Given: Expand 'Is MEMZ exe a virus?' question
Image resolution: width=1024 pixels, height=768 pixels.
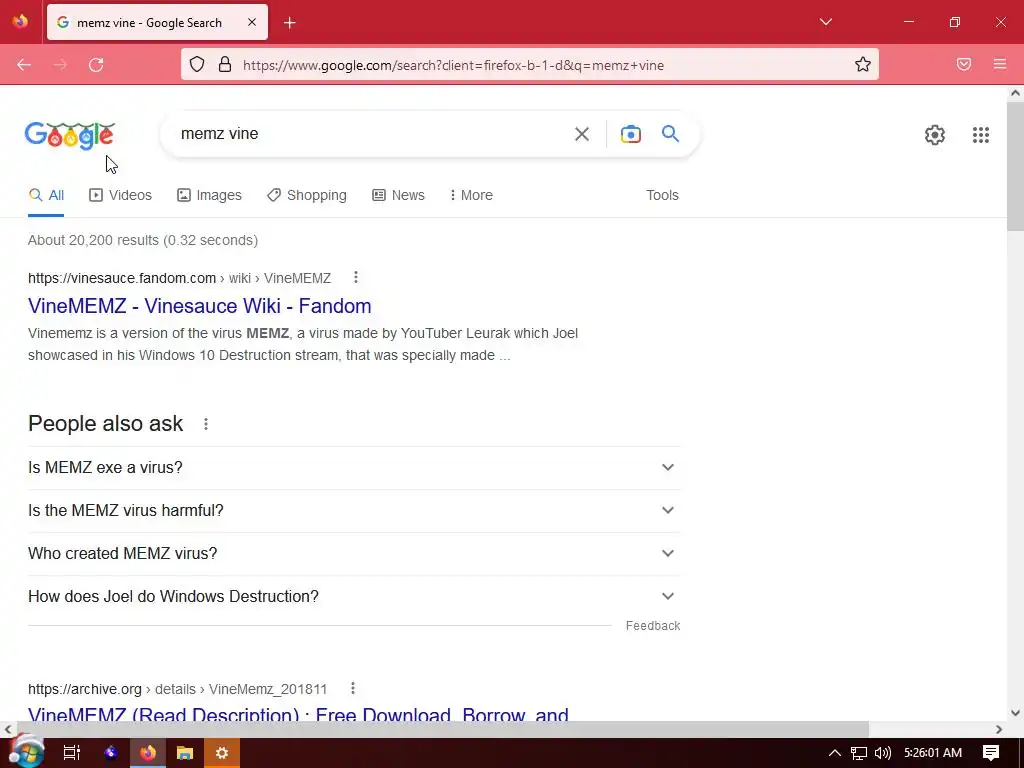Looking at the screenshot, I should [x=354, y=468].
